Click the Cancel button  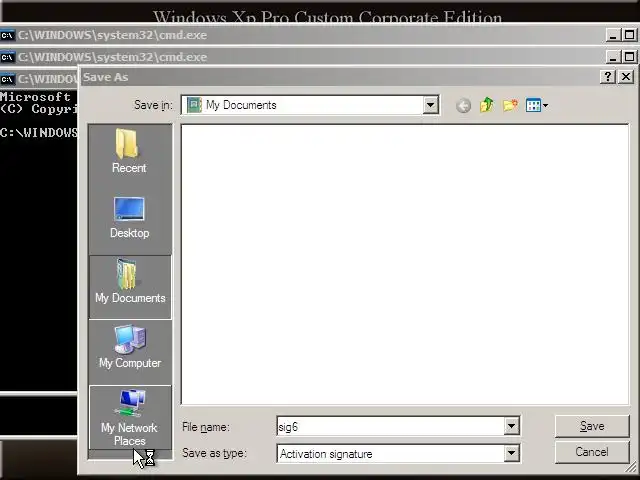592,452
